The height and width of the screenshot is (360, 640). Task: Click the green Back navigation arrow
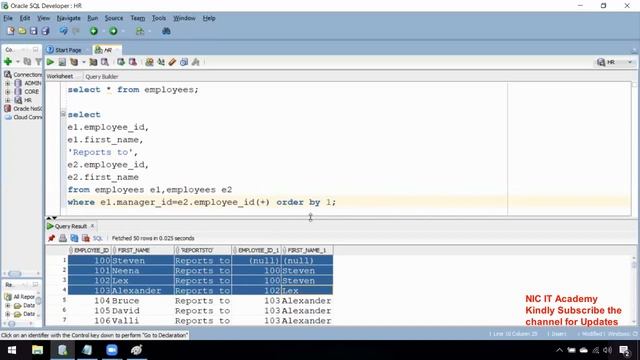[x=94, y=31]
